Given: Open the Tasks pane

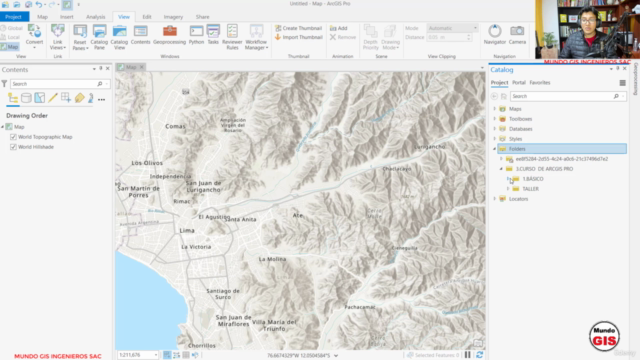Looking at the screenshot, I should (x=213, y=35).
